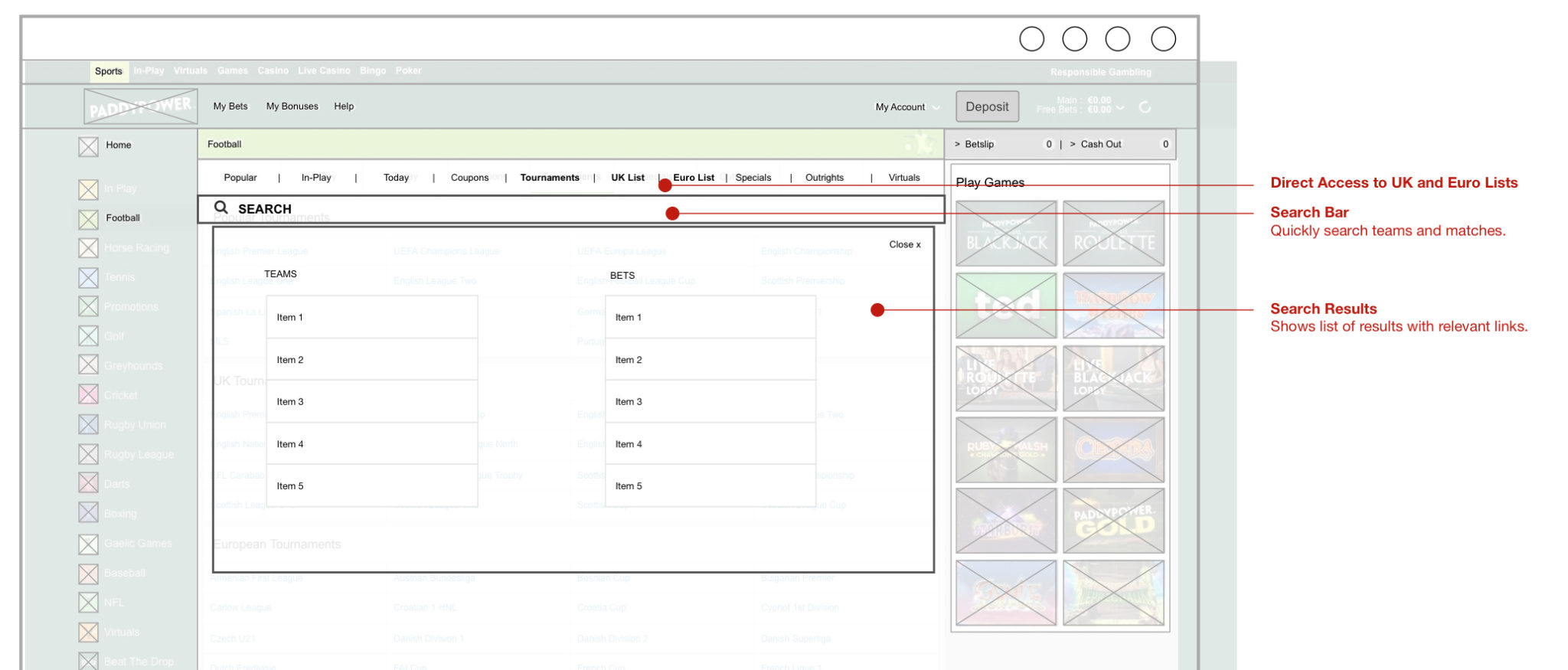
Task: Open My Bets link
Action: tap(230, 106)
